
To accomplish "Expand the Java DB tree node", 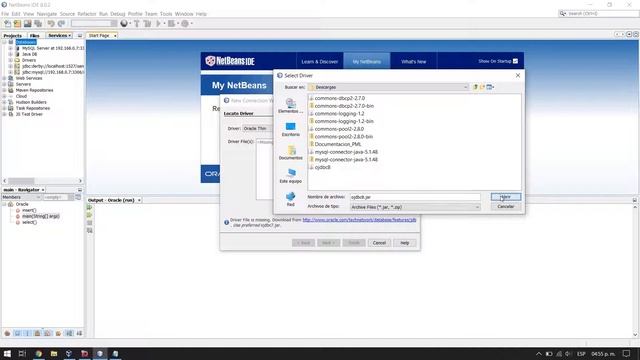I will (x=11, y=54).
